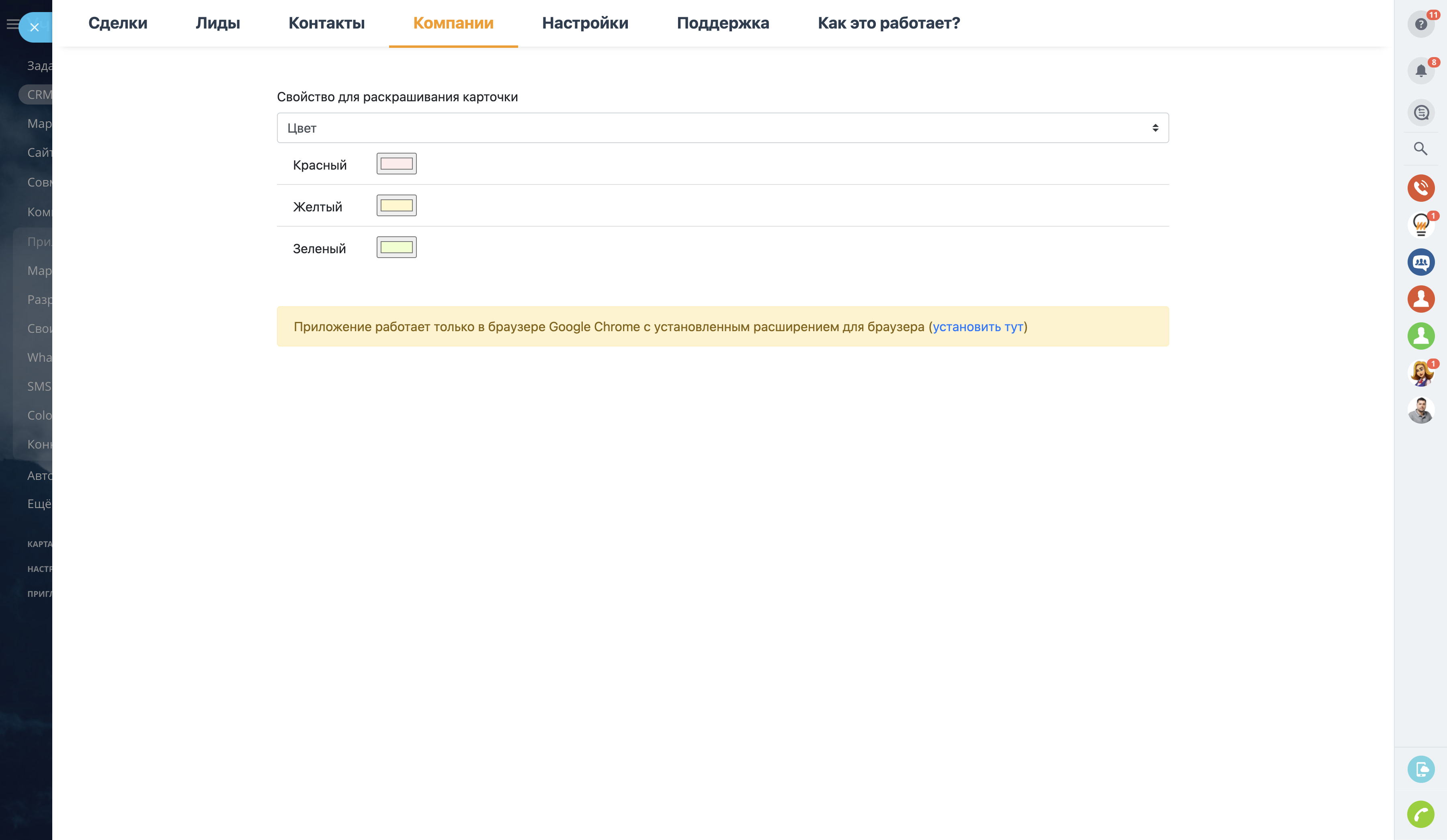Open the Как это работает? tab
Viewport: 1447px width, 840px height.
888,23
